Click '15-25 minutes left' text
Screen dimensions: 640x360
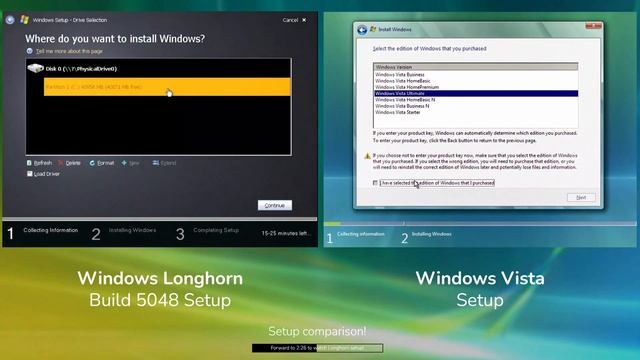[x=286, y=233]
